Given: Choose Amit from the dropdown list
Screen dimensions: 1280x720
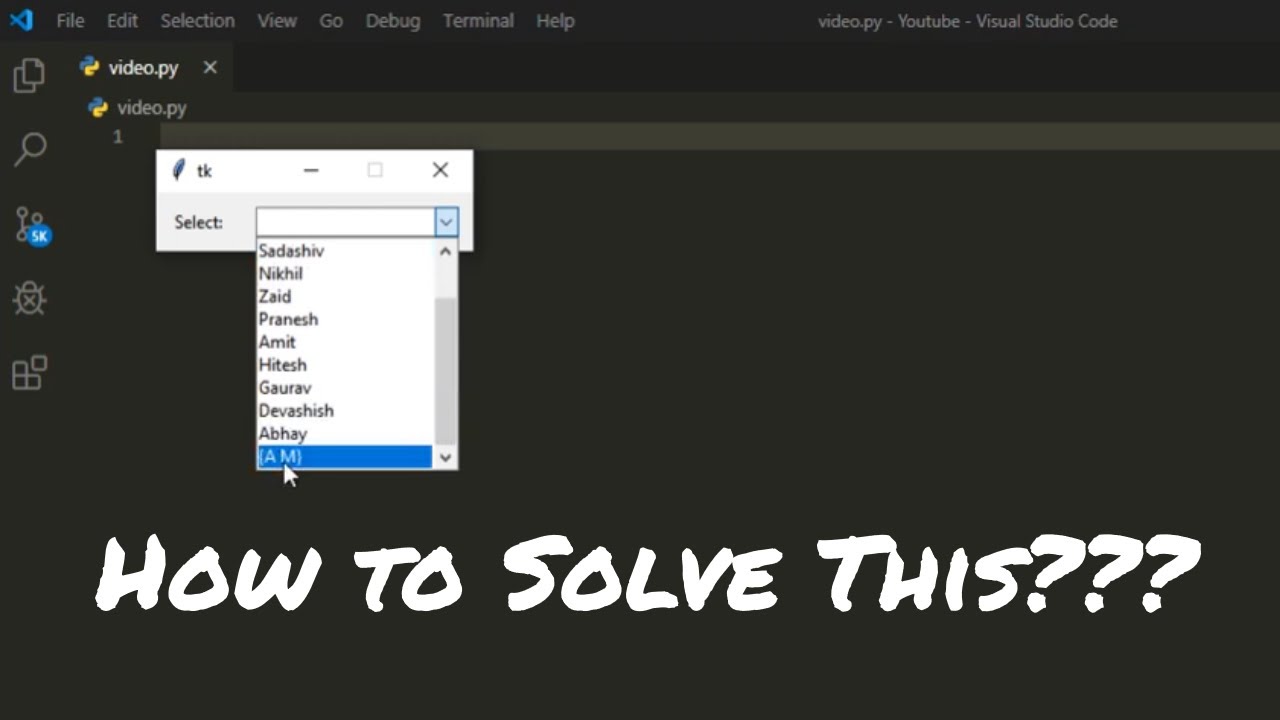Looking at the screenshot, I should click(344, 342).
